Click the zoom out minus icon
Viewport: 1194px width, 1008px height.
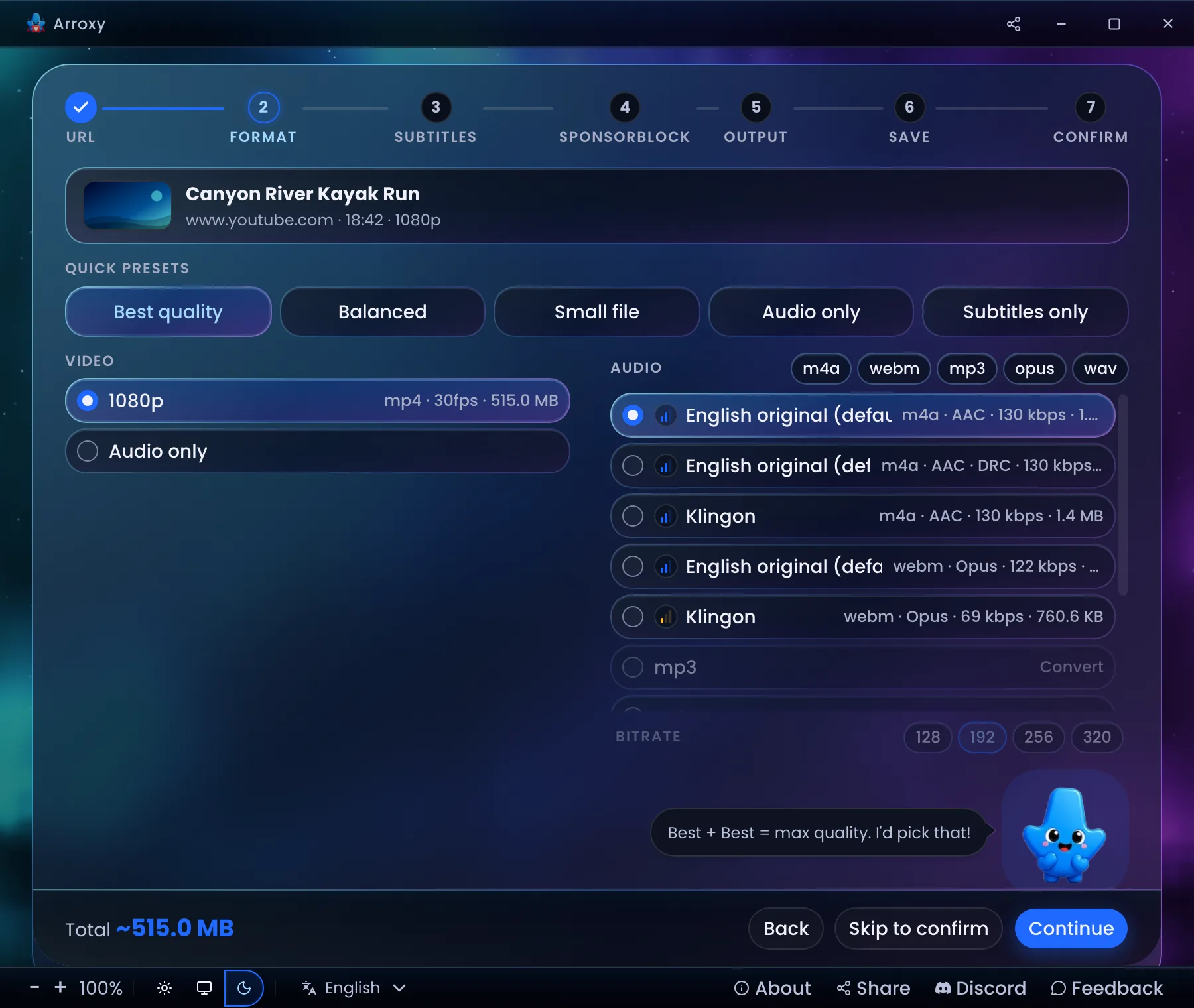click(34, 987)
